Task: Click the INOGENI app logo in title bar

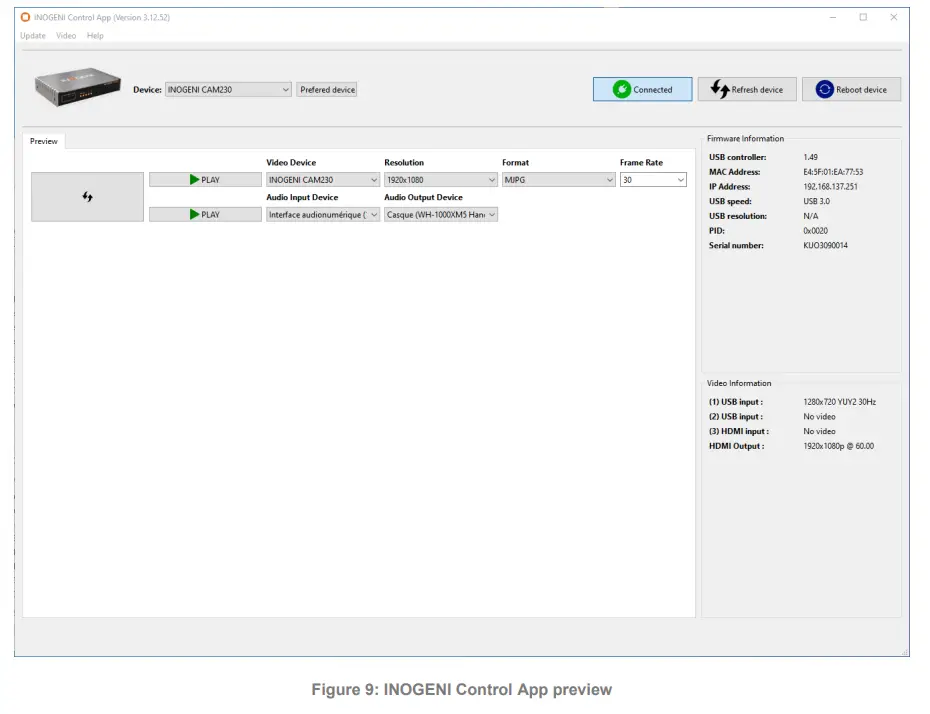Action: [25, 17]
